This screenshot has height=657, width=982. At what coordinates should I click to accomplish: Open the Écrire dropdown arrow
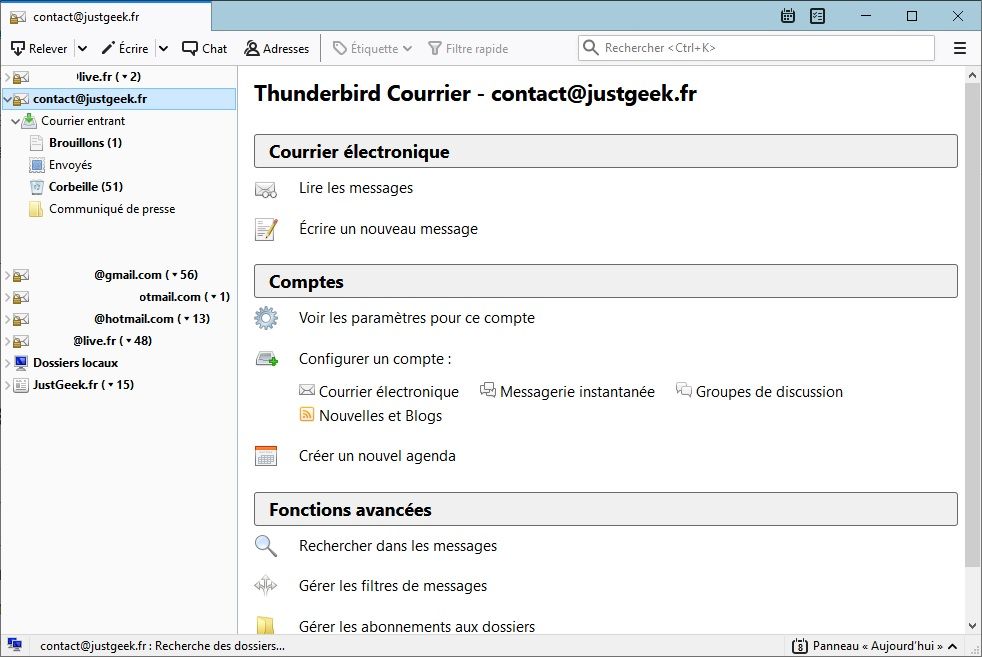point(163,48)
